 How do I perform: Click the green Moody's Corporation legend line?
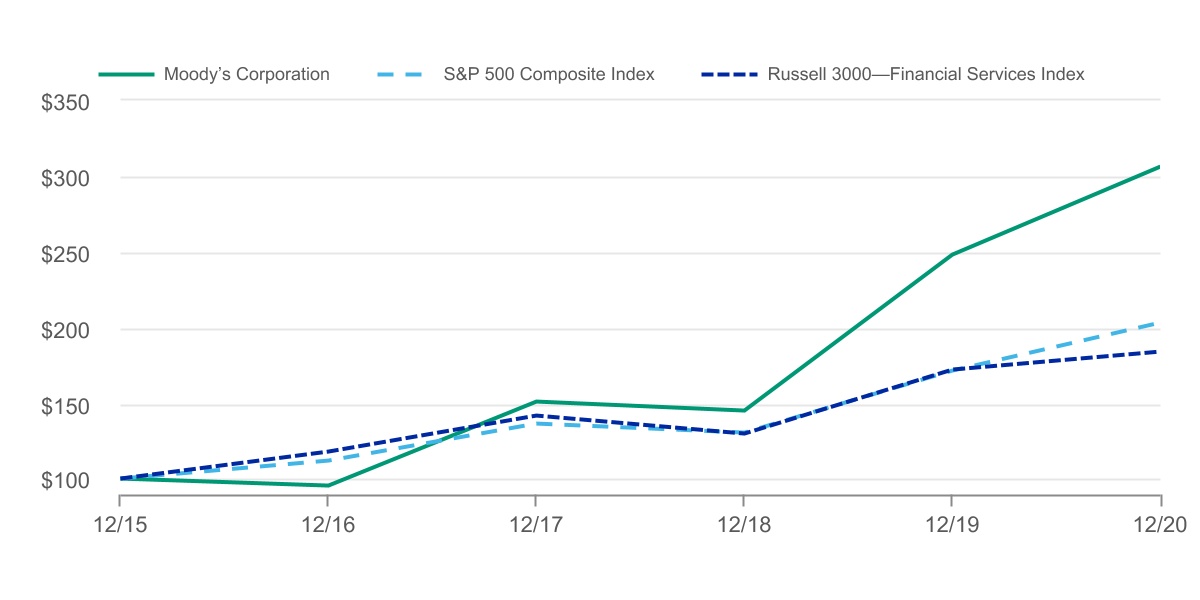coord(126,74)
